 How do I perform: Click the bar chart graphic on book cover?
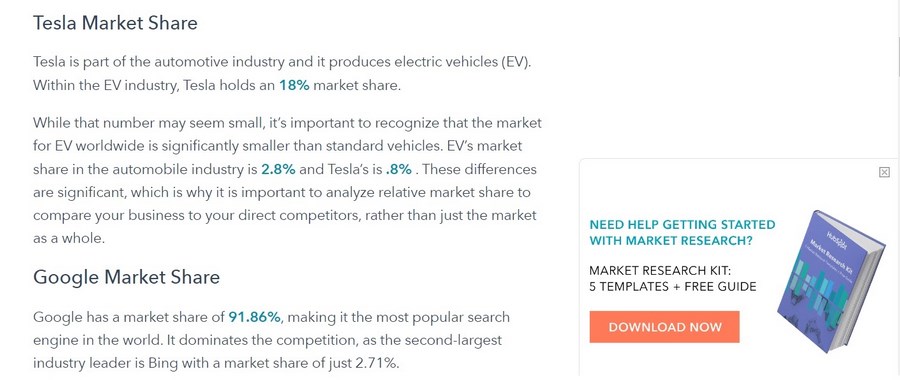(819, 285)
